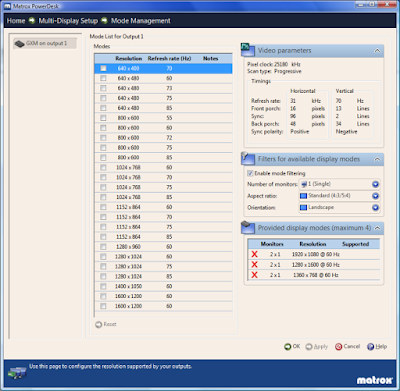The height and width of the screenshot is (391, 400).
Task: Click red X for 1280 x 1600 mode
Action: tap(255, 265)
